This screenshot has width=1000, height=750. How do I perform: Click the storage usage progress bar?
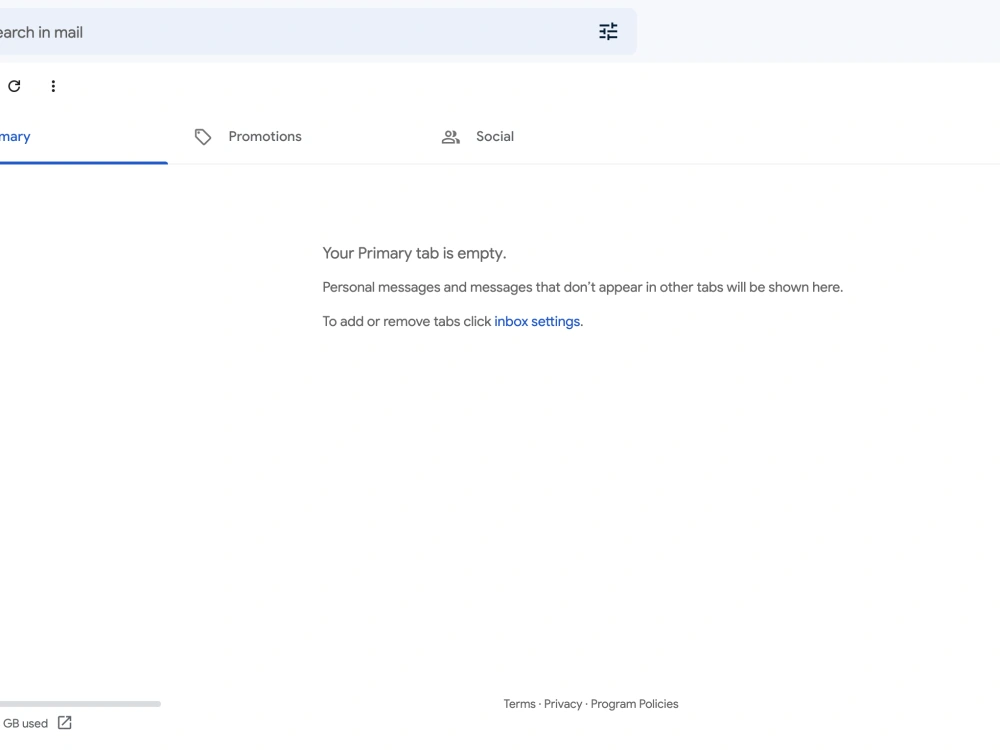click(80, 704)
